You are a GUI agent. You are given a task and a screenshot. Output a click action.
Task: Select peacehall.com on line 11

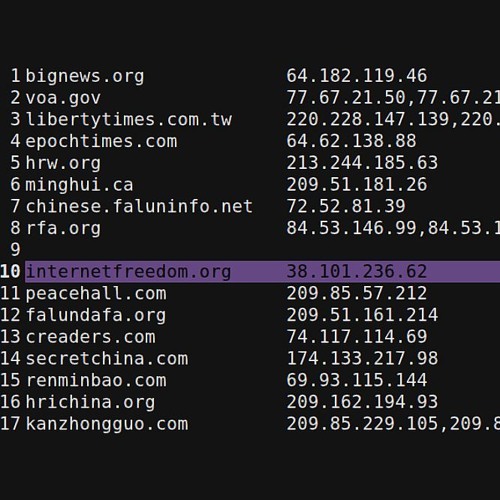point(96,294)
